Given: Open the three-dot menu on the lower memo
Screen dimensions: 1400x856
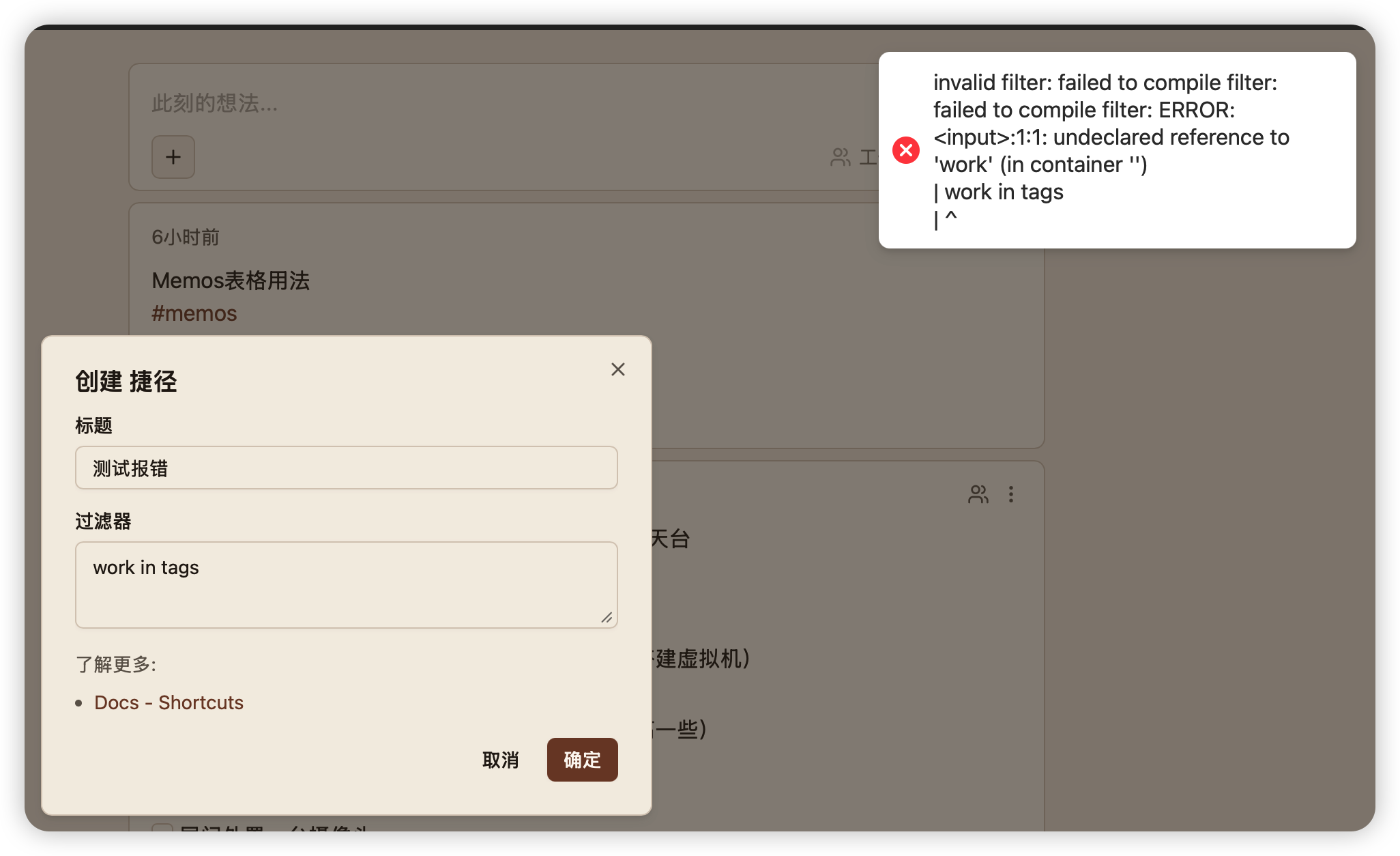Looking at the screenshot, I should [x=1011, y=494].
